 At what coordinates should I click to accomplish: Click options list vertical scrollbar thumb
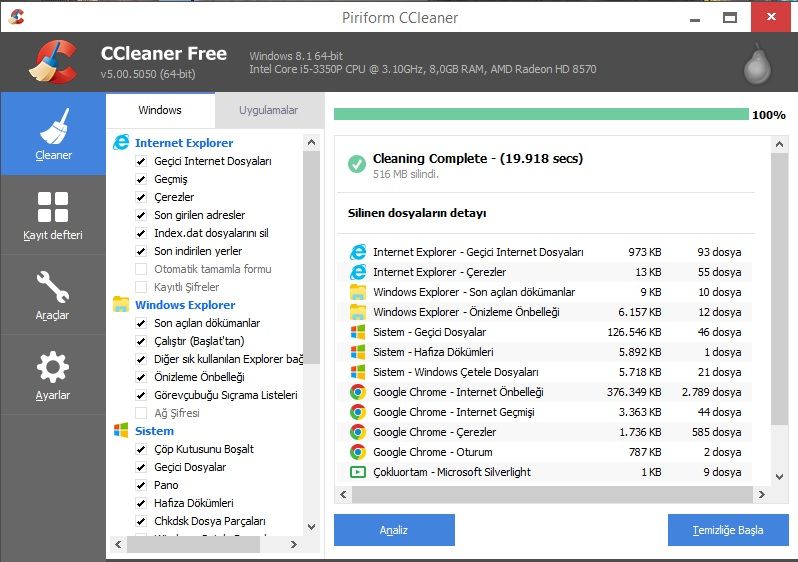pyautogui.click(x=311, y=258)
